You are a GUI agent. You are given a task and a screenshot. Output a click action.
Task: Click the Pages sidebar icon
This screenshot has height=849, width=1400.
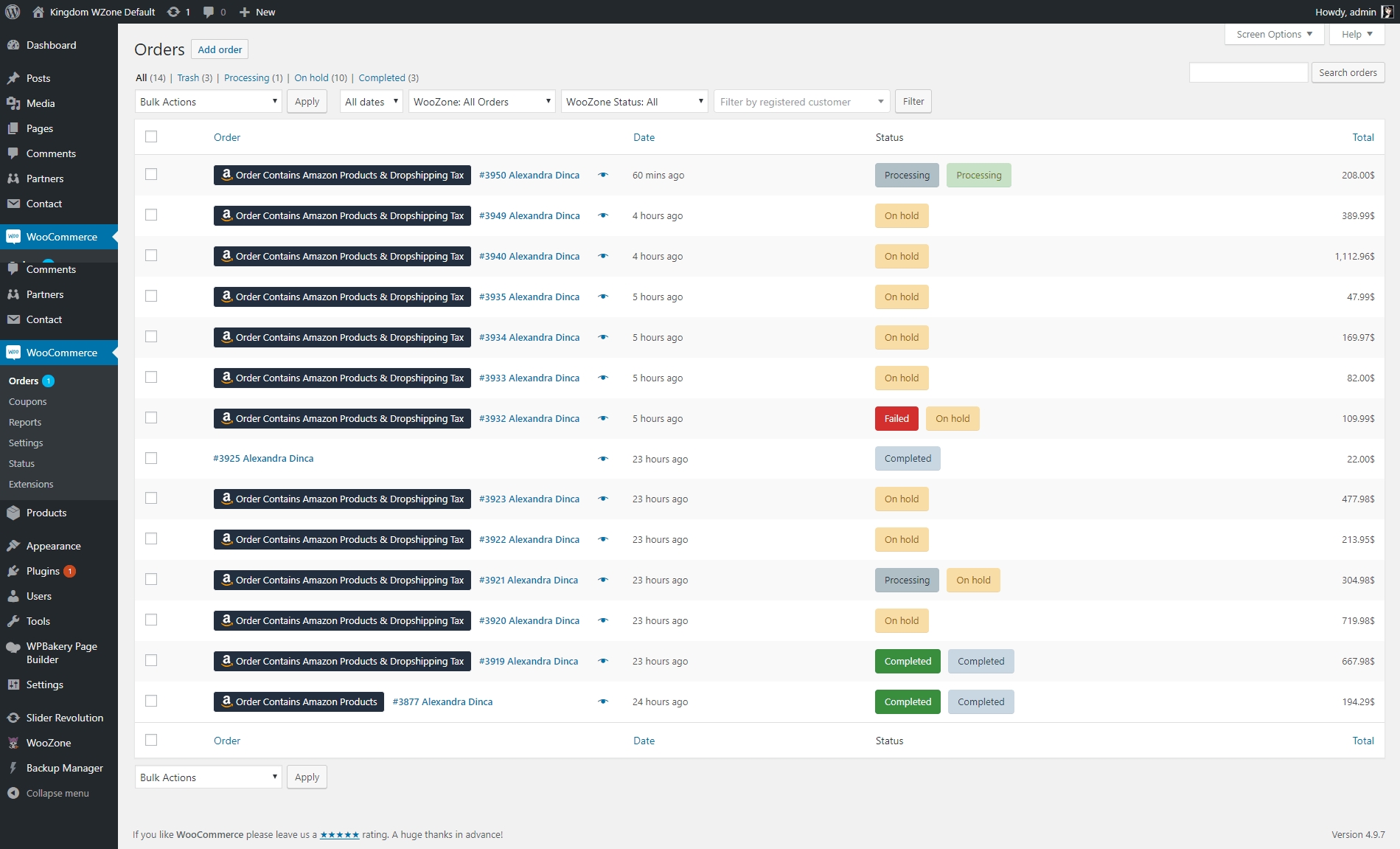click(13, 128)
